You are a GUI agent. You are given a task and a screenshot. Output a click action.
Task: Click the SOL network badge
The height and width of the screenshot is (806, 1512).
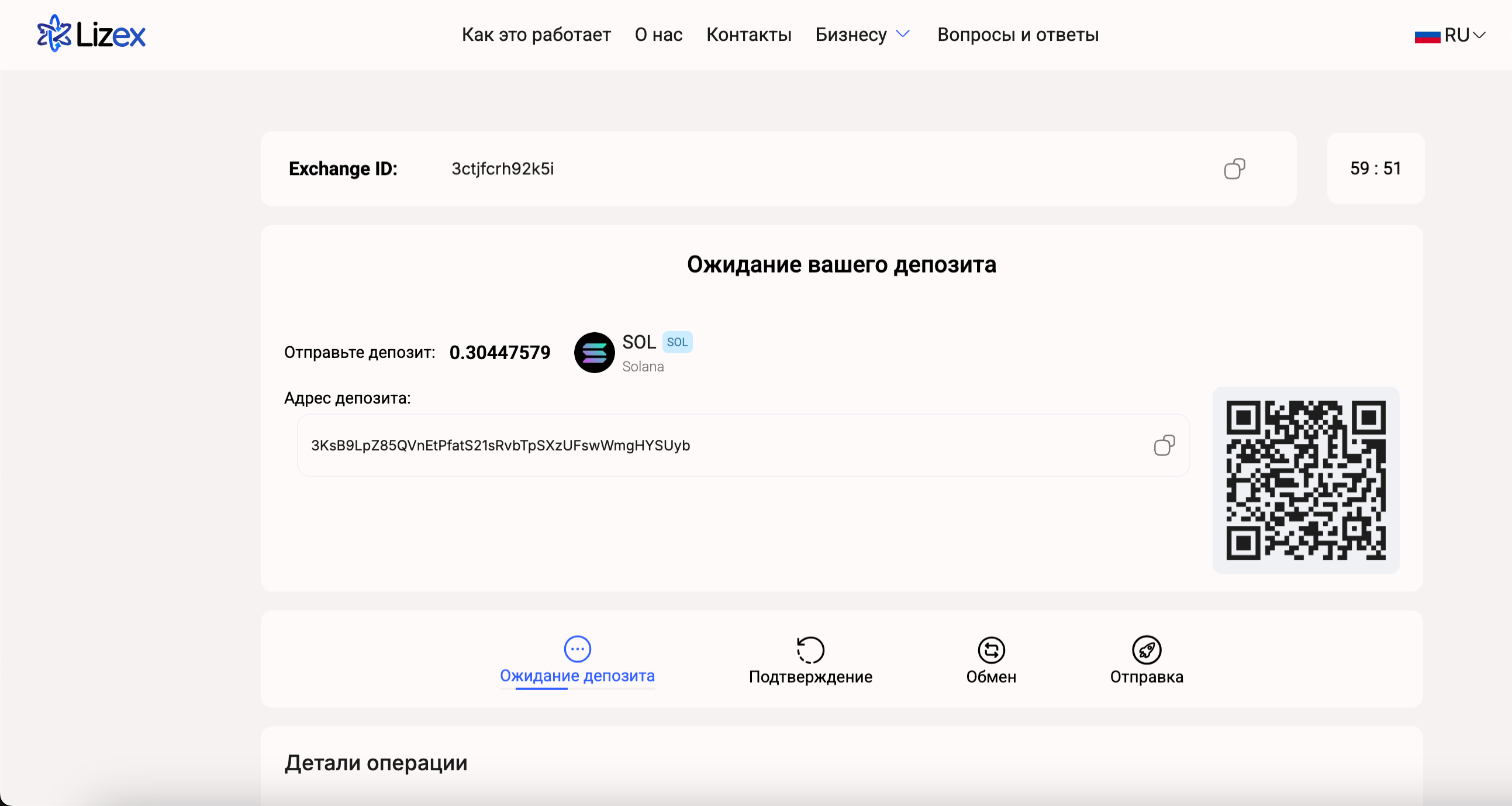click(x=676, y=342)
